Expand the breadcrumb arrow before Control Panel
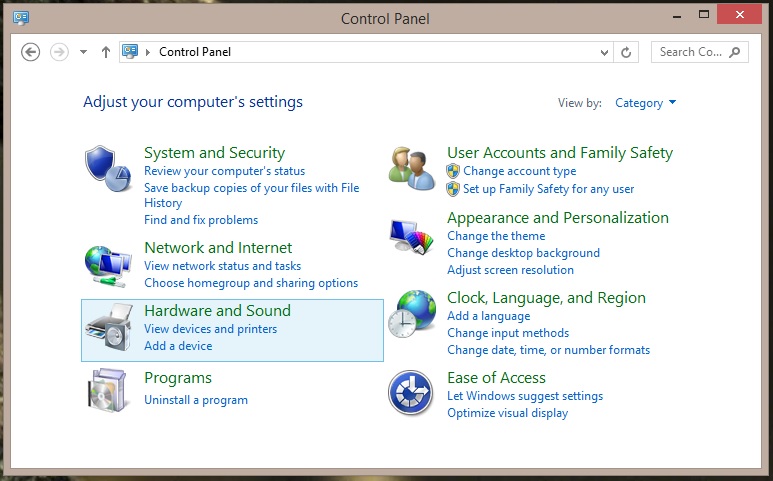The width and height of the screenshot is (773, 481). (x=147, y=52)
